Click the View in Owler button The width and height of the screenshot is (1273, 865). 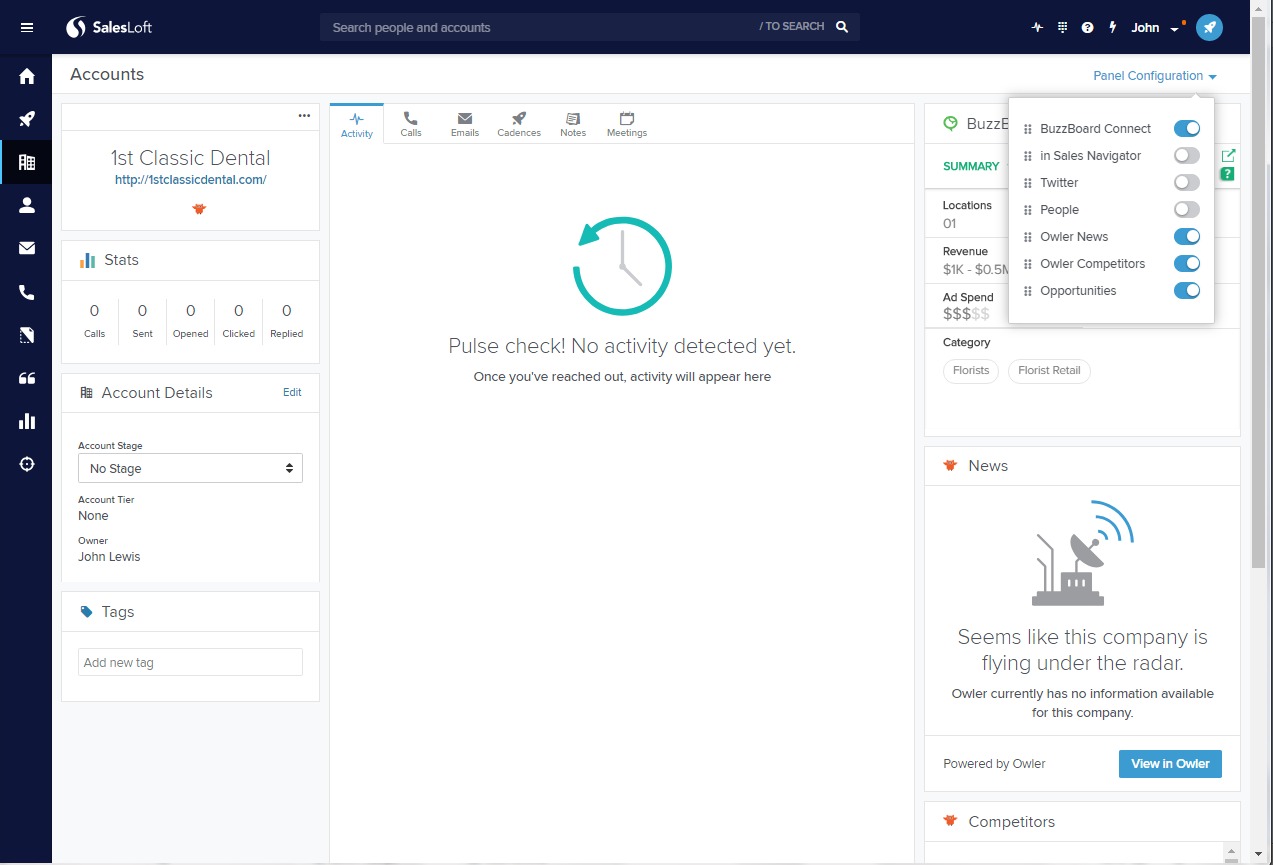[1170, 764]
